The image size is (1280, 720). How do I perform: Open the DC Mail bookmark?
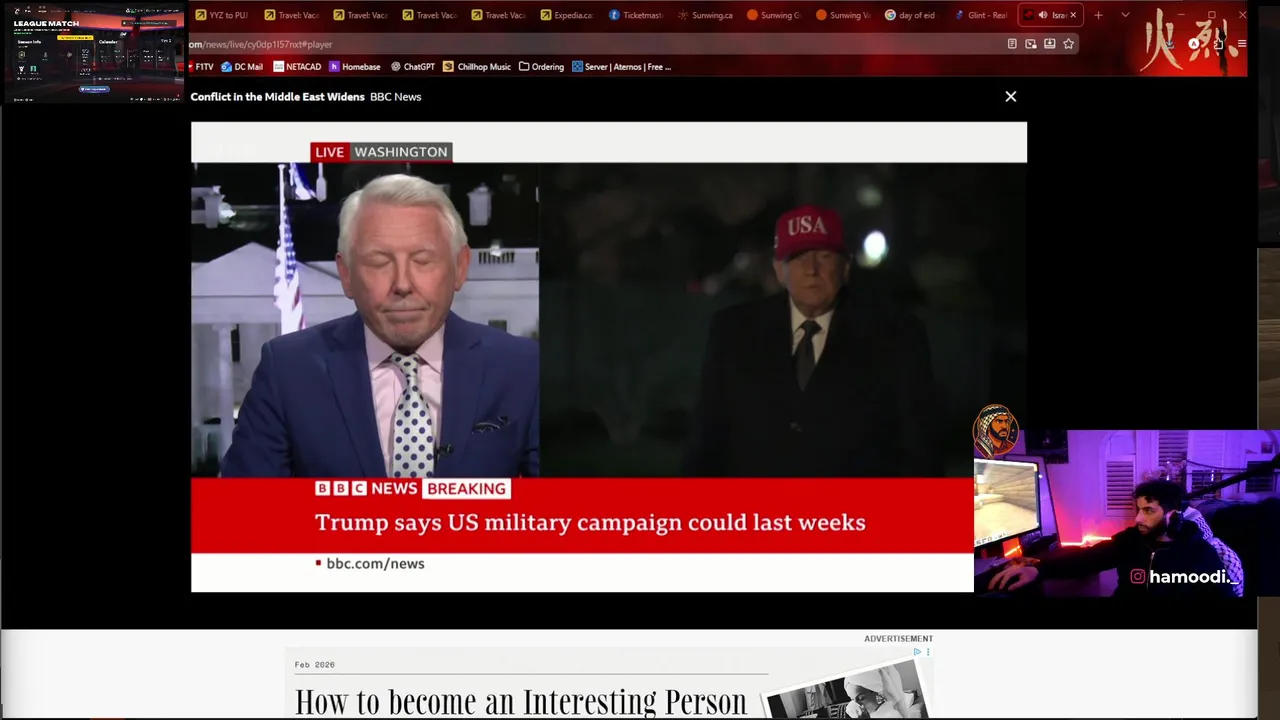tap(242, 67)
